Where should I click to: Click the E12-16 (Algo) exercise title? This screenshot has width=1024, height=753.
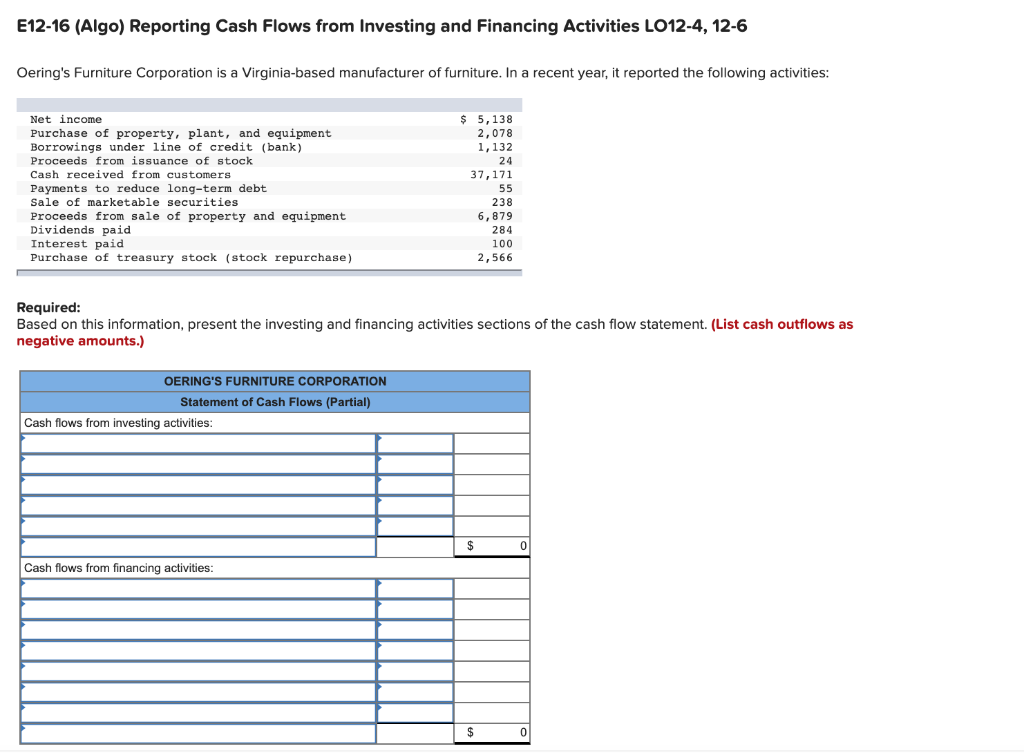[x=382, y=26]
